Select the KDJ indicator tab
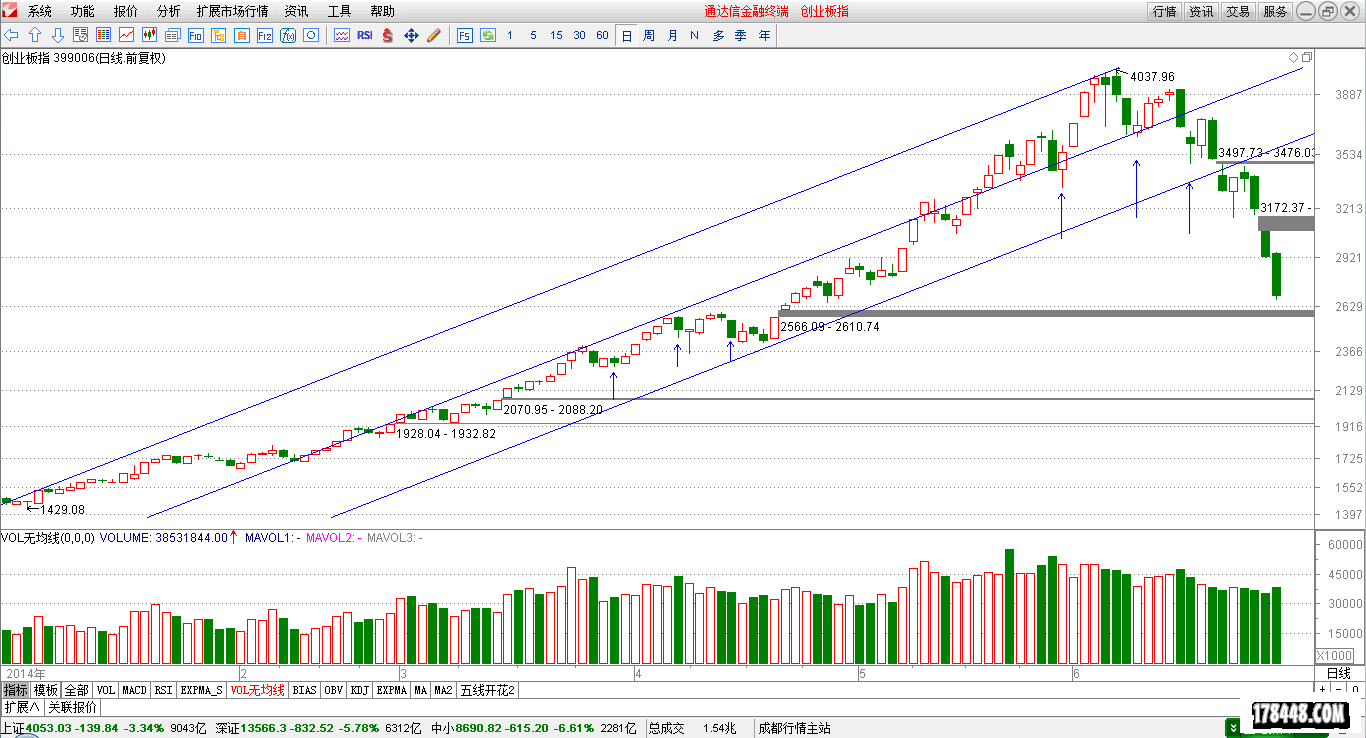This screenshot has width=1366, height=738. 360,690
